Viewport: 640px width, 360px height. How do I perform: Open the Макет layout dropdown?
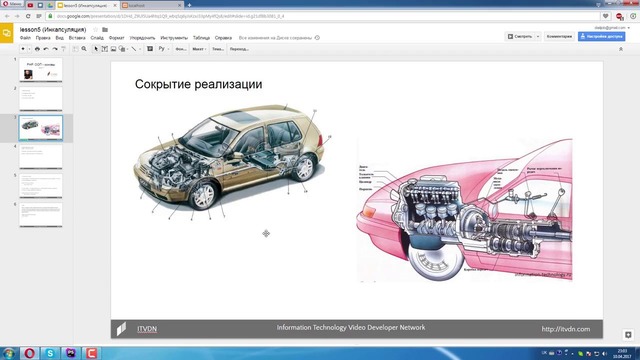(199, 49)
